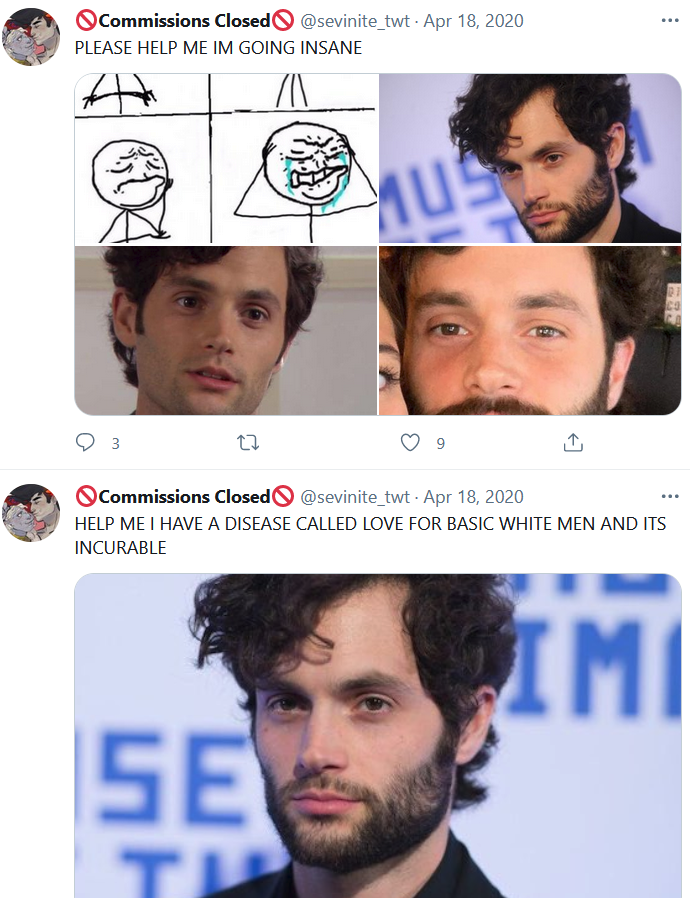The height and width of the screenshot is (898, 690).
Task: Click the @sevinite_twt handle in first tweet
Action: 355,21
